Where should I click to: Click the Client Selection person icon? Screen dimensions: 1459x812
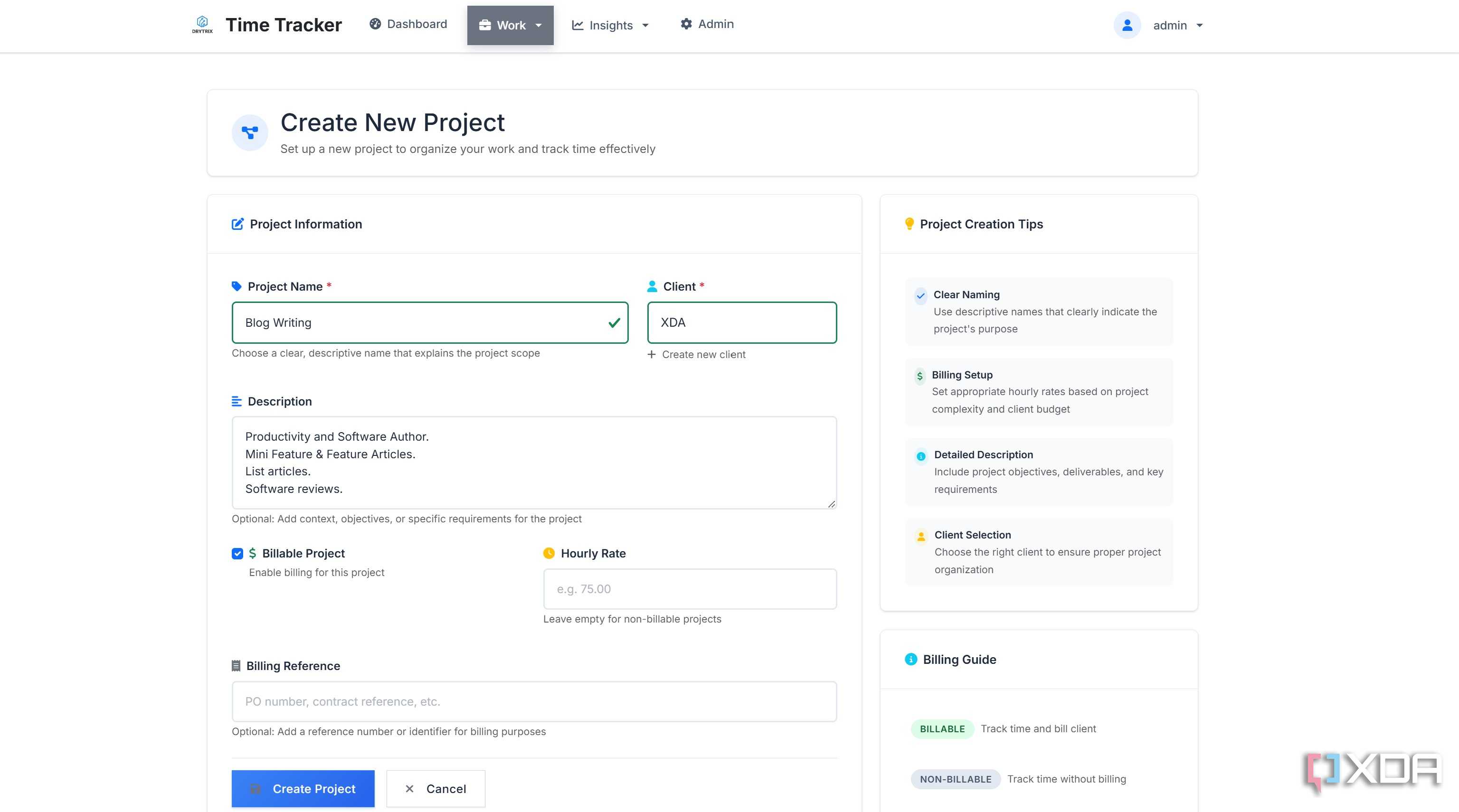(921, 536)
